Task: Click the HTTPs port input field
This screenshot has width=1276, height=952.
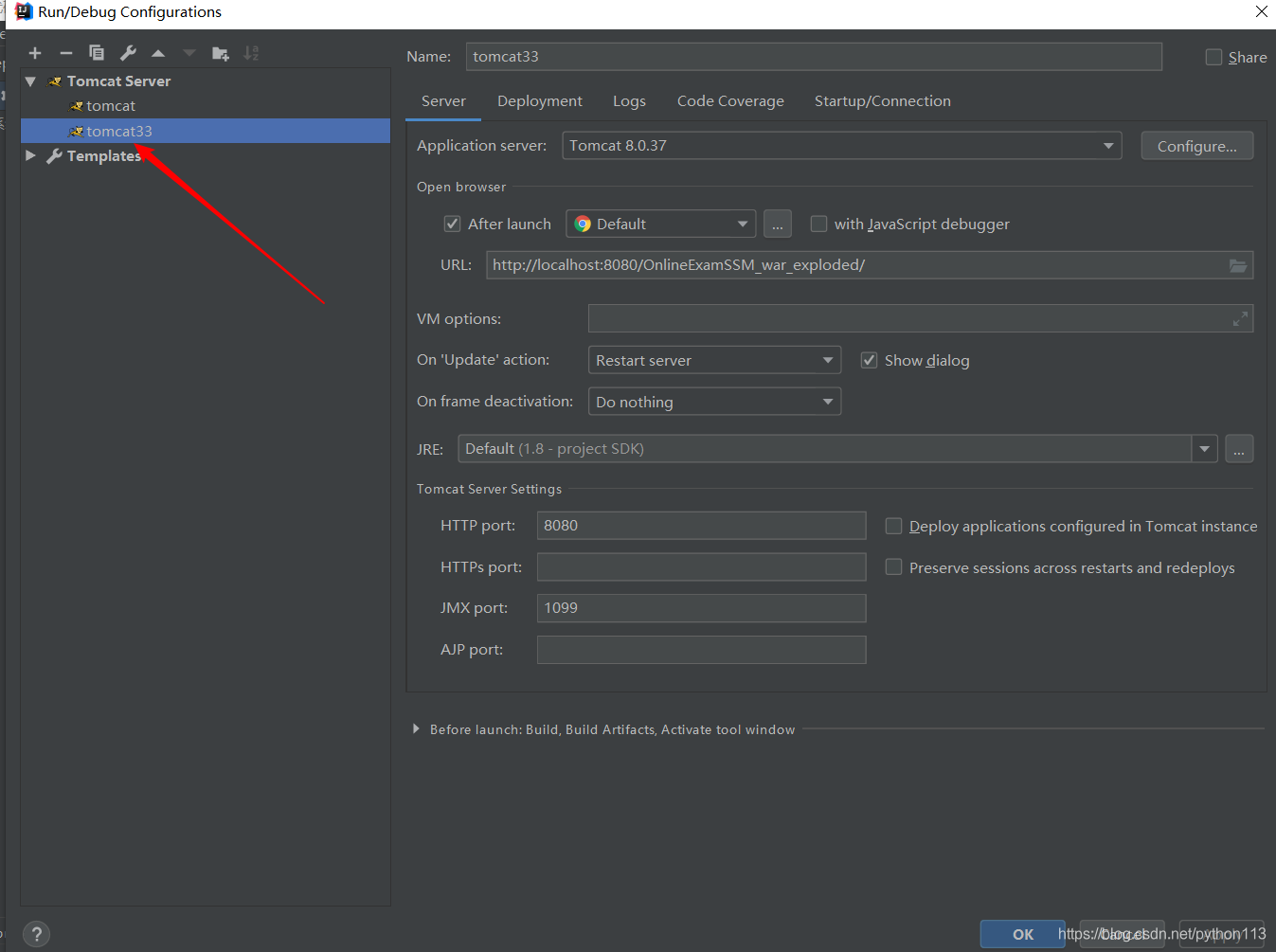Action: pos(701,567)
